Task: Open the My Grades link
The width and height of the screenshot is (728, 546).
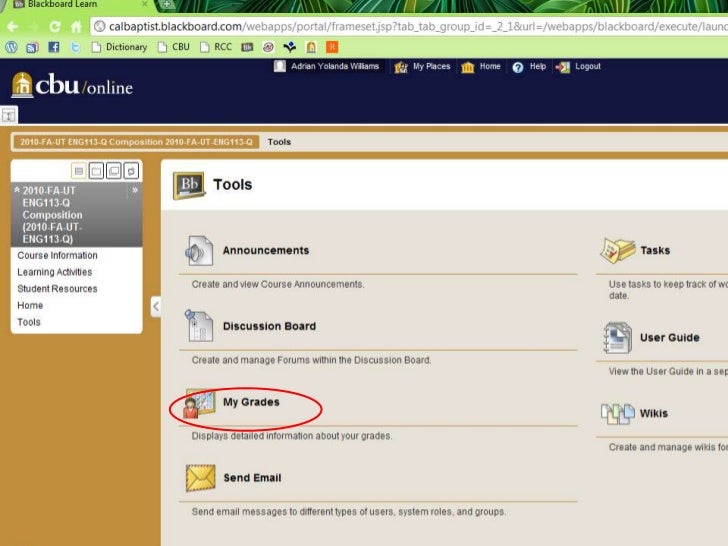Action: point(251,402)
